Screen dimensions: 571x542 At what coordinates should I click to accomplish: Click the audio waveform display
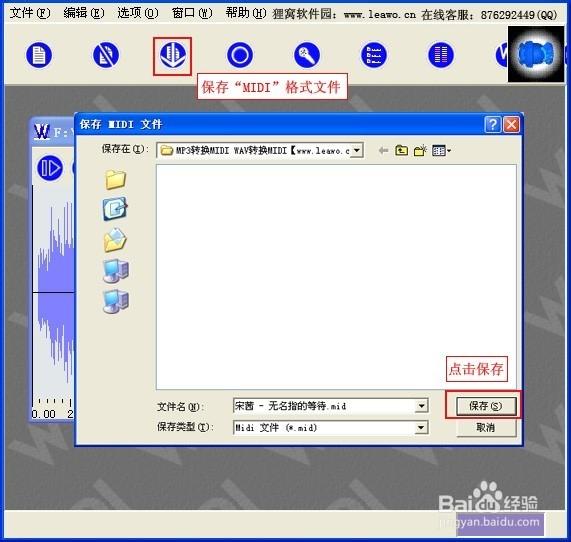pos(53,291)
